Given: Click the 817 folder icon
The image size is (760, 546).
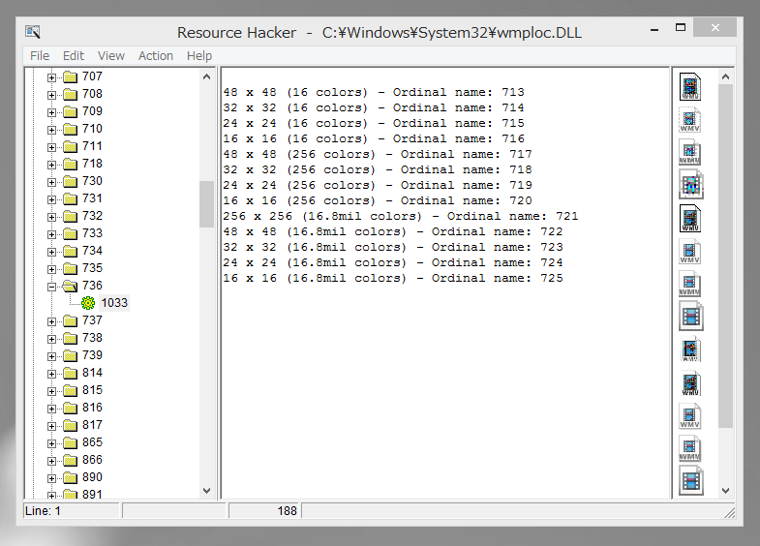Looking at the screenshot, I should click(x=71, y=425).
